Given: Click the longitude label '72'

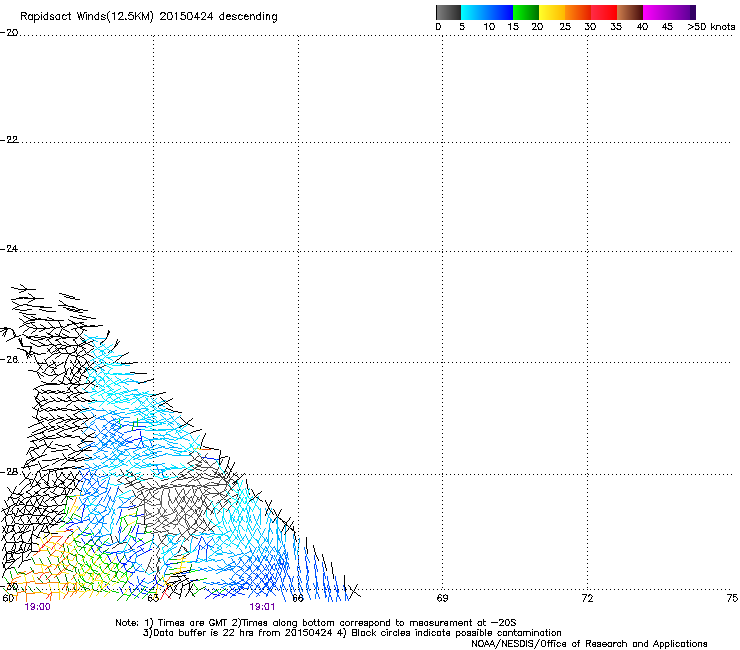Looking at the screenshot, I should pos(587,599).
